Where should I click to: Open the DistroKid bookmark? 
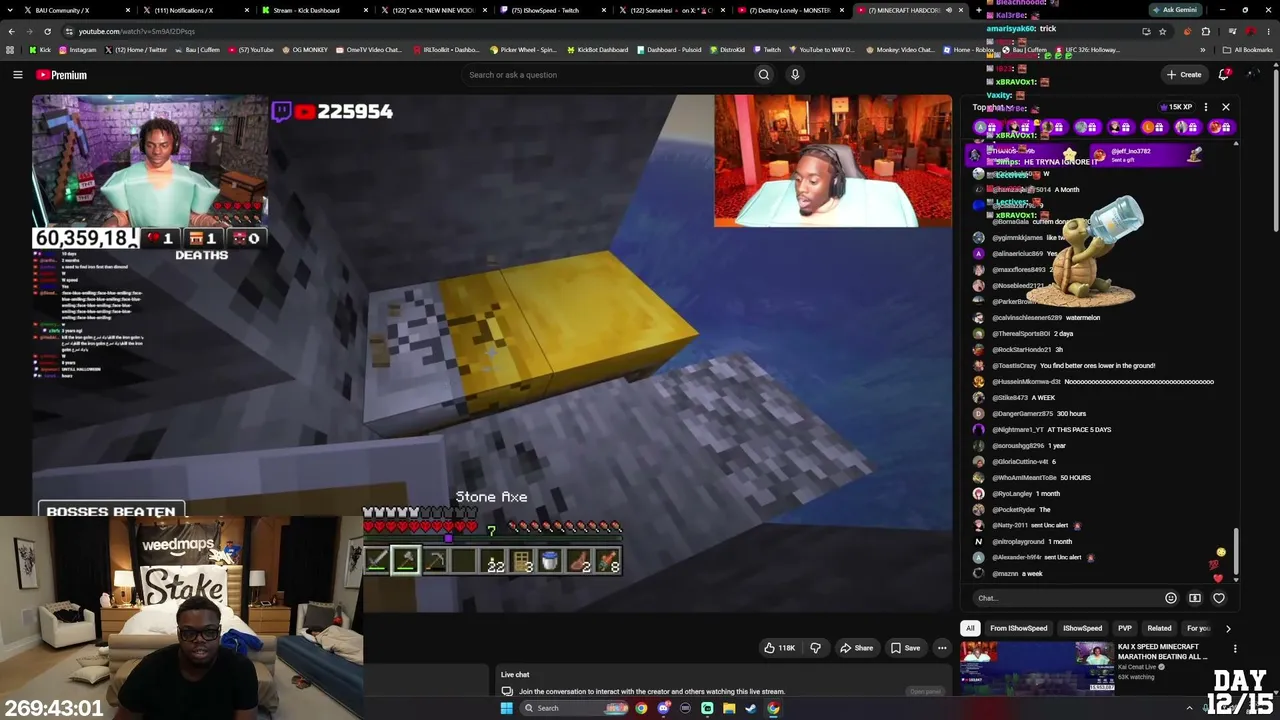click(730, 50)
